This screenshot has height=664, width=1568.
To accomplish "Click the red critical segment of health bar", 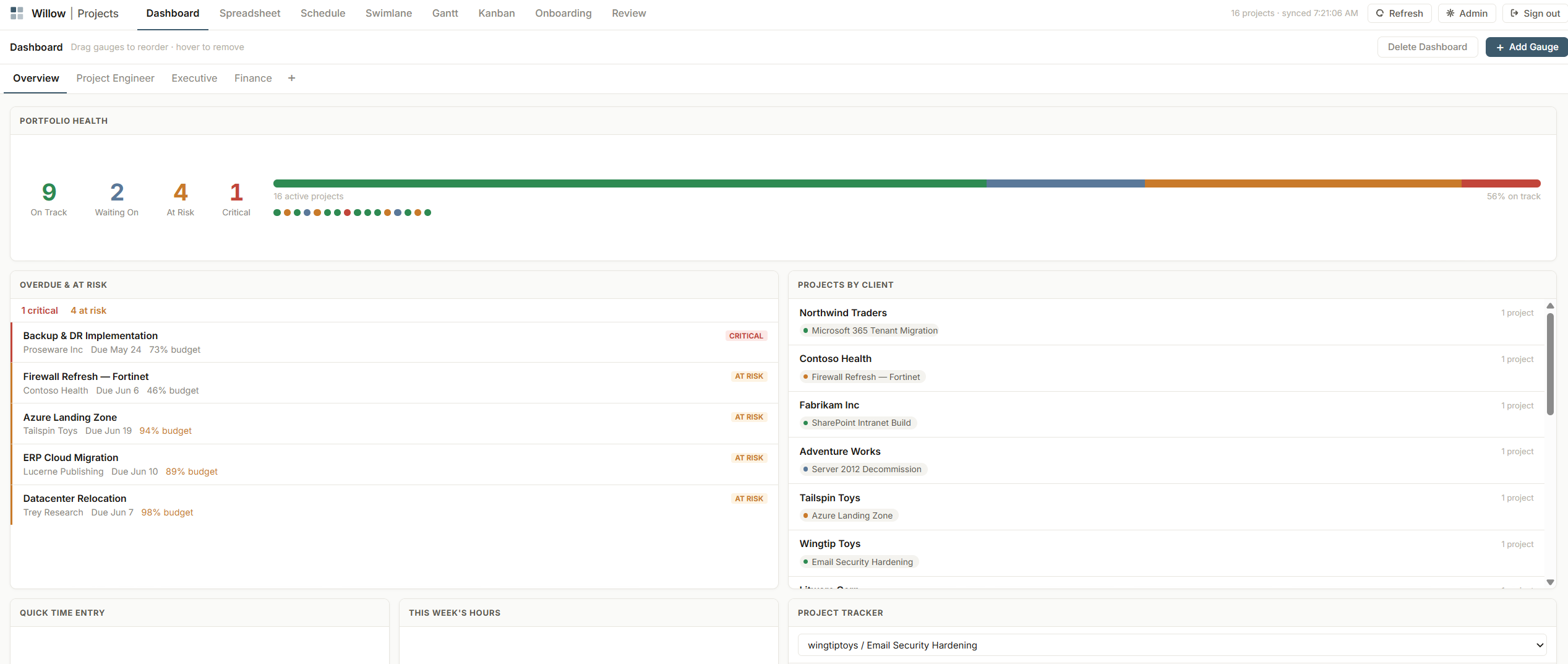I will pos(1501,183).
